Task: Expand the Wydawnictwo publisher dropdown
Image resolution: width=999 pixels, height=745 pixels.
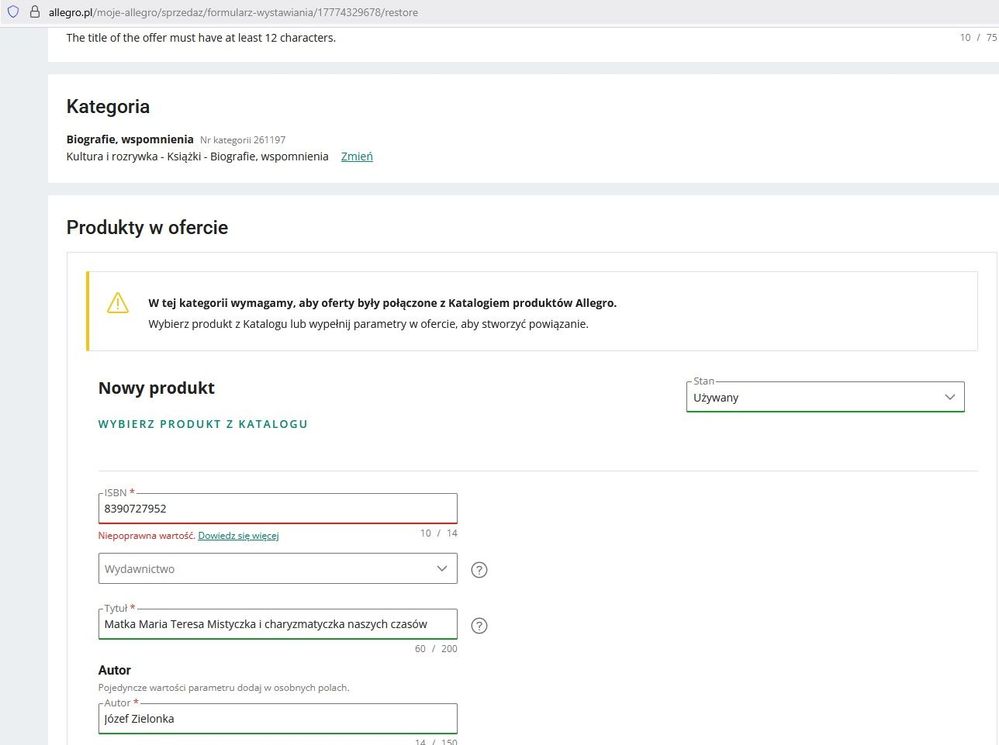Action: [x=277, y=569]
